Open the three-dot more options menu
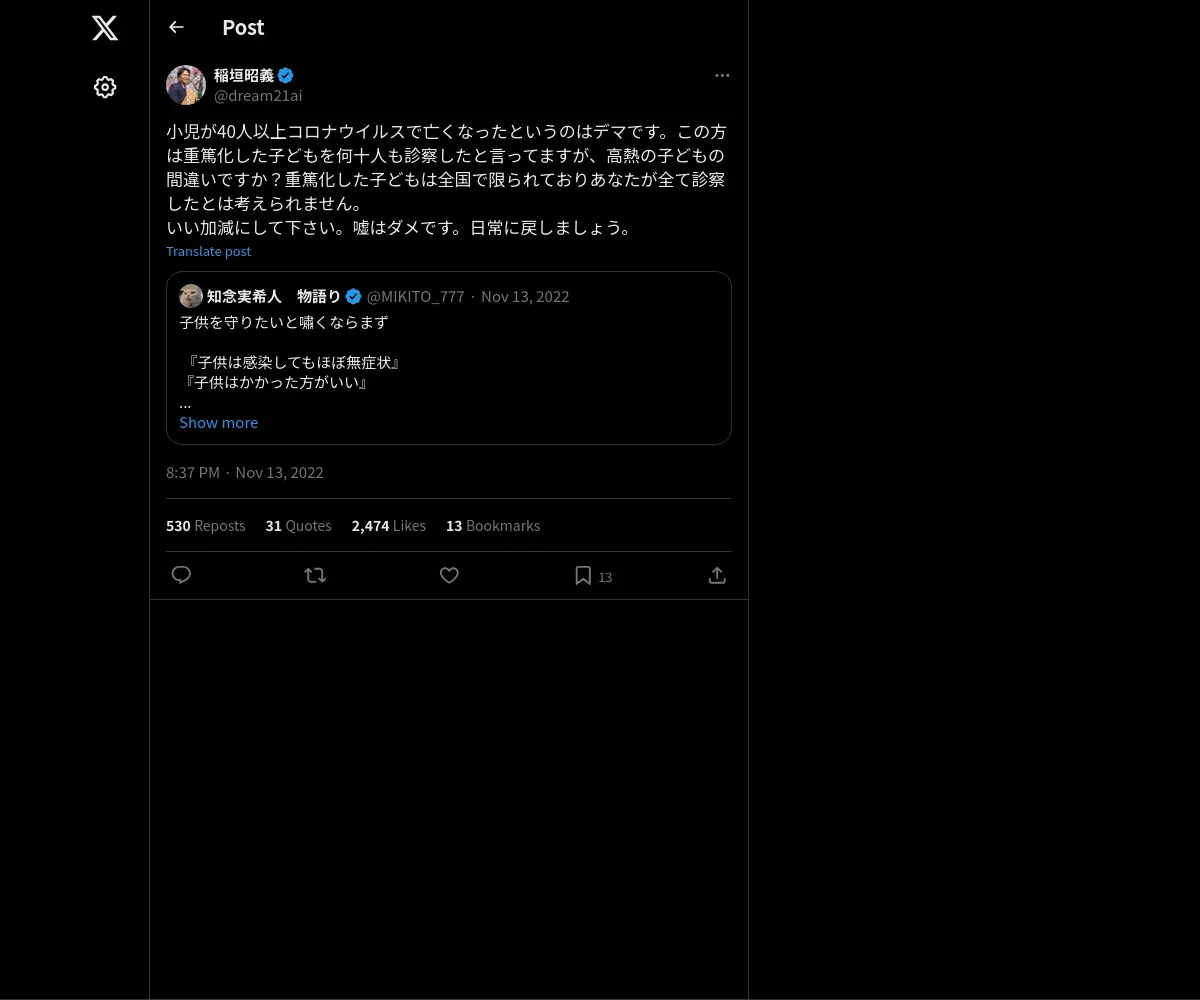Screen dimensions: 1200x1000 [x=722, y=75]
